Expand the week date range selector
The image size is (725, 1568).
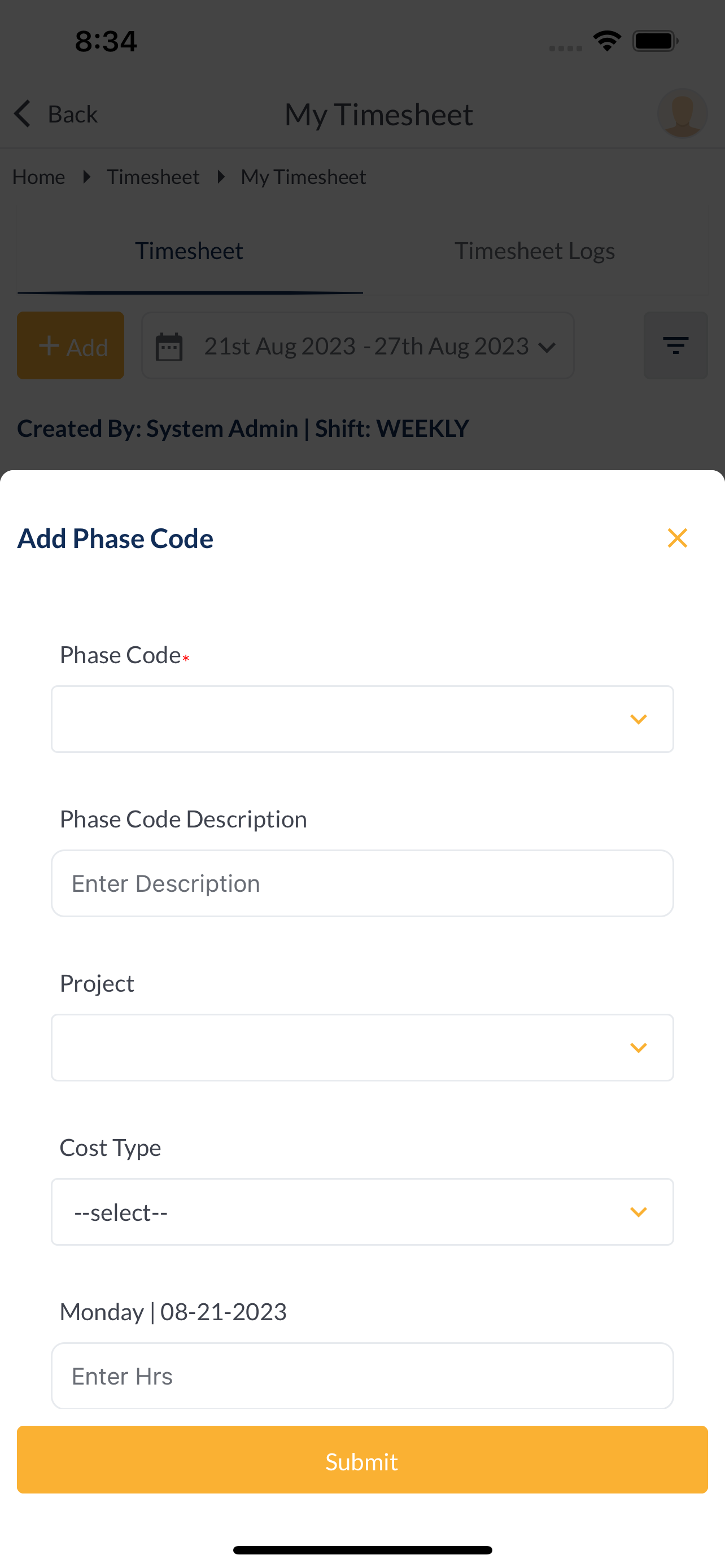pyautogui.click(x=358, y=346)
